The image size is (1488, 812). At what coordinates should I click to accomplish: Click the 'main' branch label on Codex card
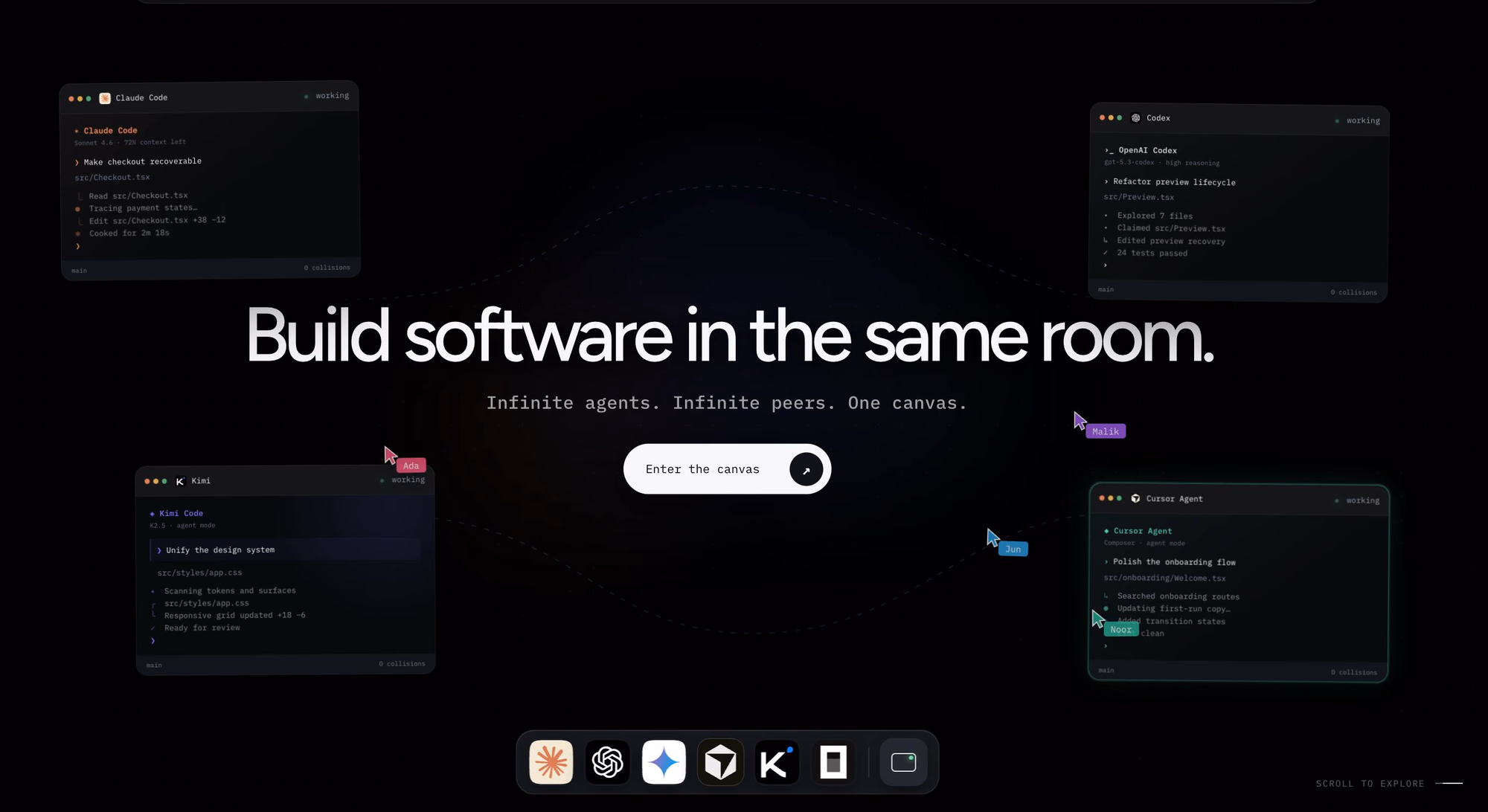[1106, 290]
